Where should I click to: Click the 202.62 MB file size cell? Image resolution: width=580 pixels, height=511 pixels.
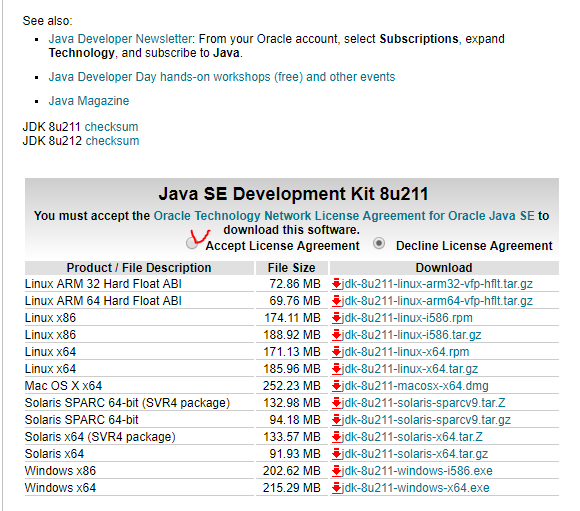[x=292, y=471]
